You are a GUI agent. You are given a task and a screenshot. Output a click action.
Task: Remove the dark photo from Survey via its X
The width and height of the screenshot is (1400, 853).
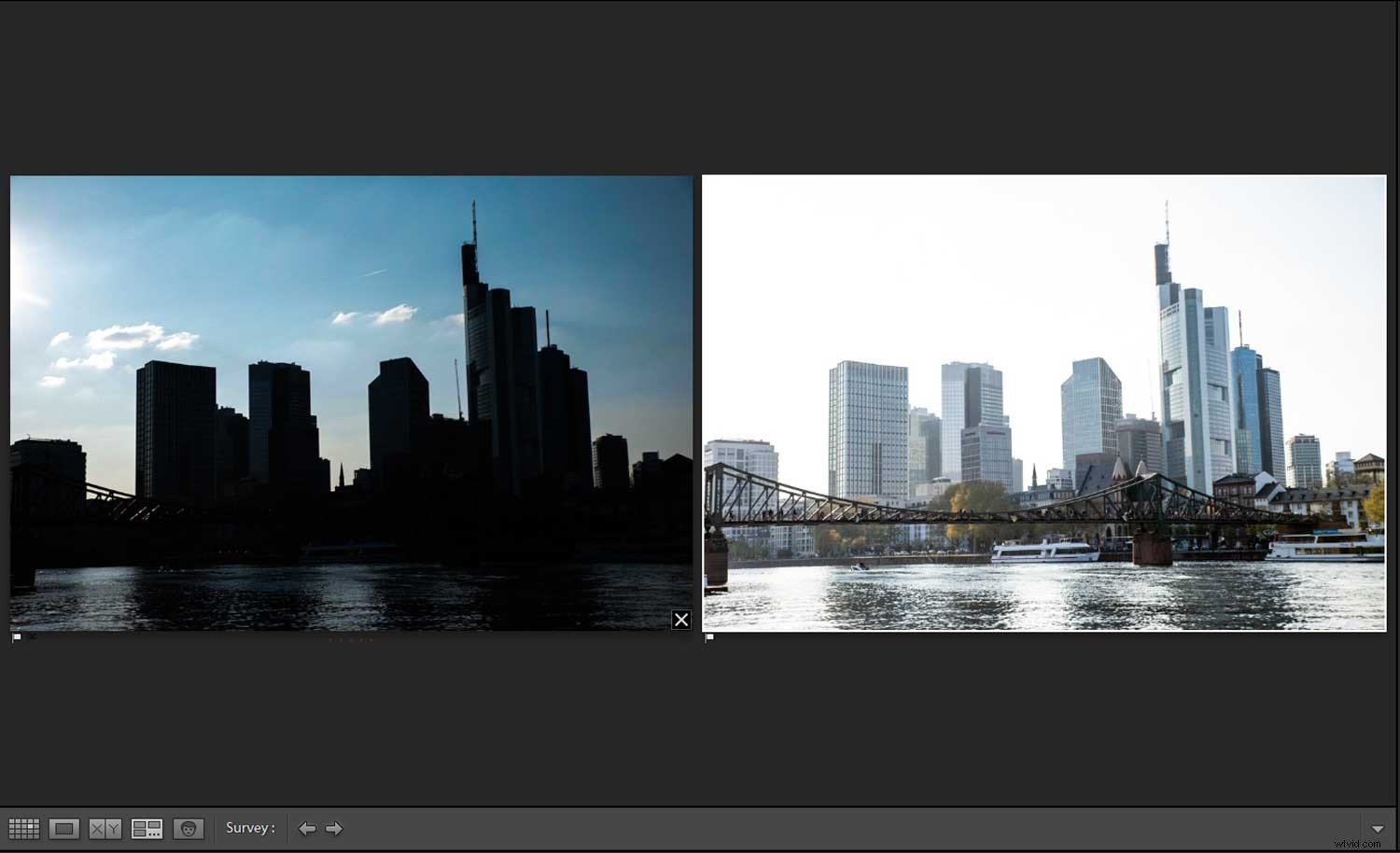click(681, 619)
